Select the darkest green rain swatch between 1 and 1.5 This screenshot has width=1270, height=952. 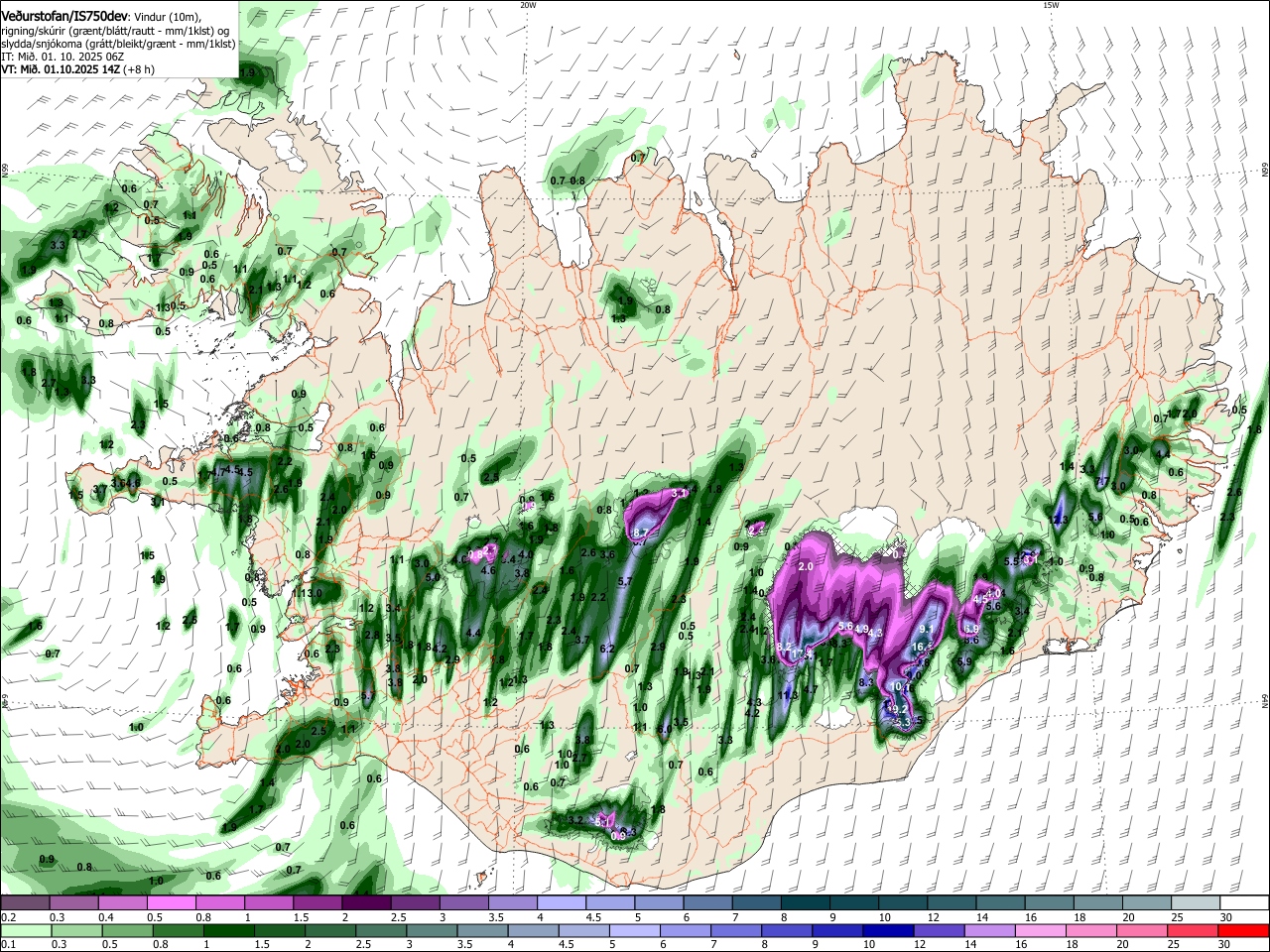point(228,930)
